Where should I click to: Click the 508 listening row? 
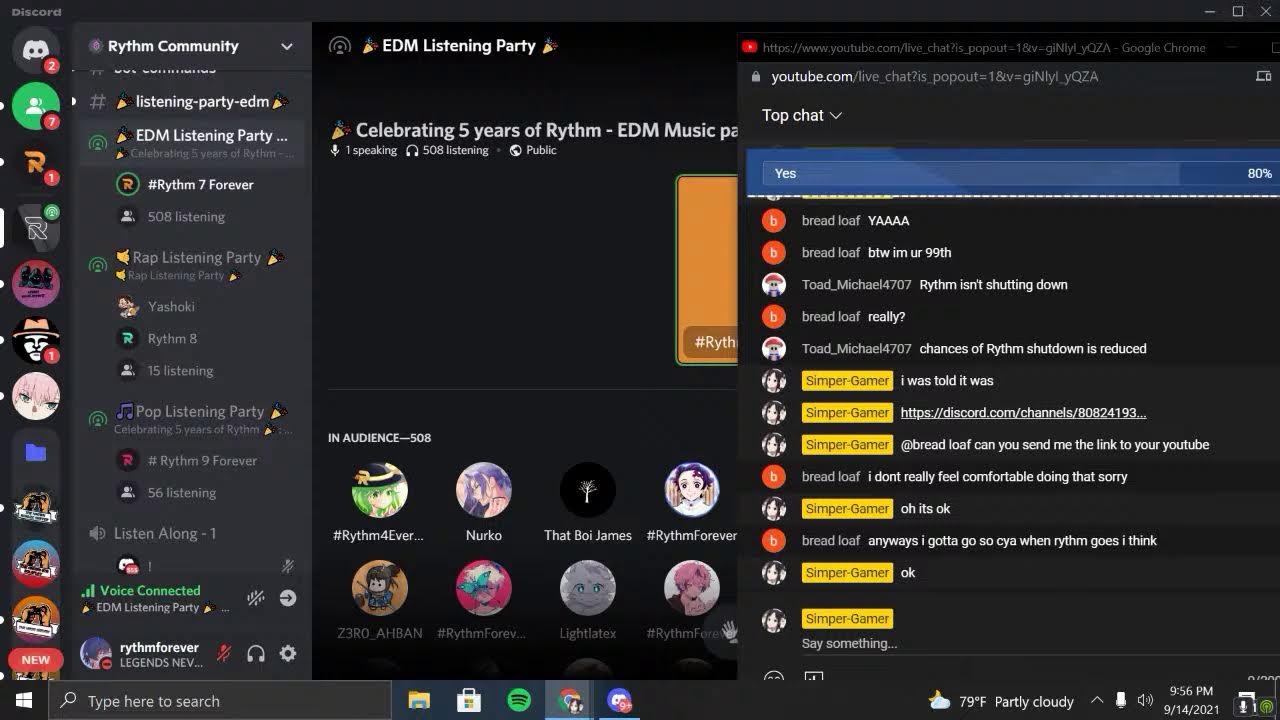tap(186, 216)
